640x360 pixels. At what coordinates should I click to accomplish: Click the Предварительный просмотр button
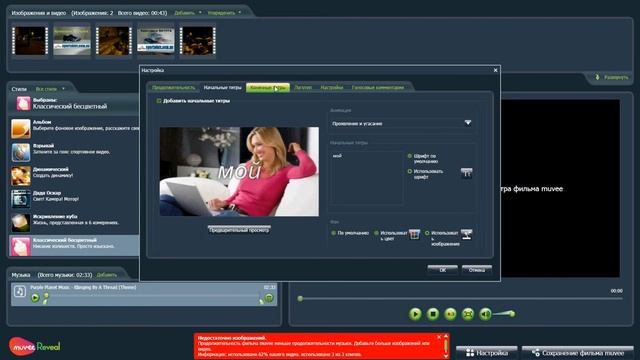[x=239, y=230]
